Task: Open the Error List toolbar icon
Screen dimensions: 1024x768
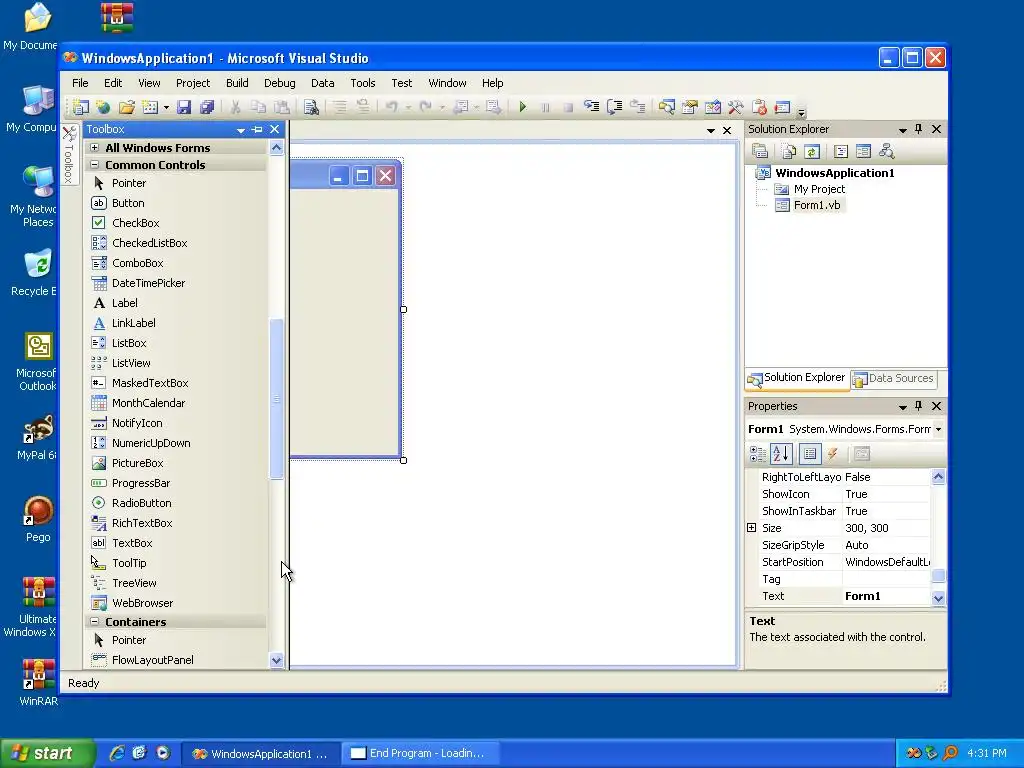Action: pos(759,107)
